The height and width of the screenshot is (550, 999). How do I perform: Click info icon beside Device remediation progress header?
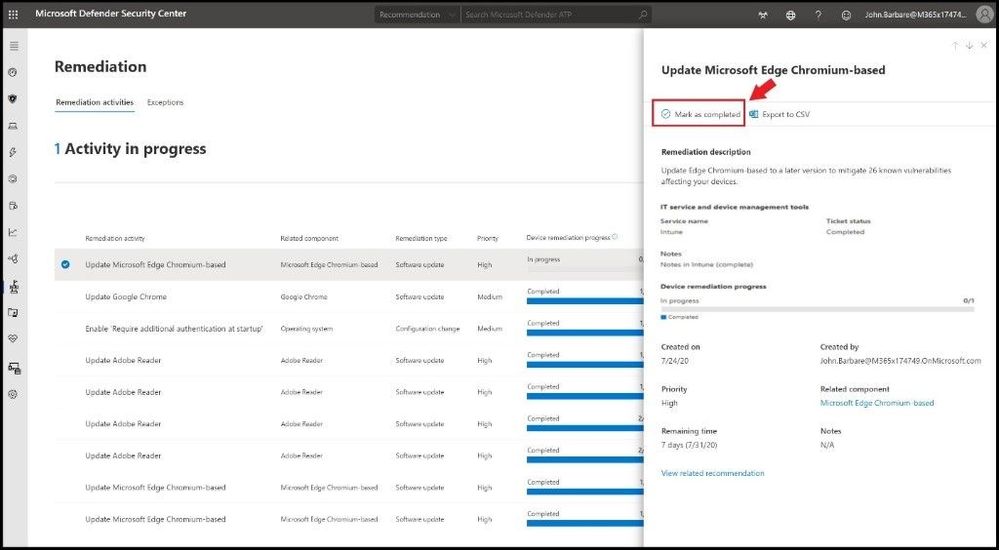(615, 237)
